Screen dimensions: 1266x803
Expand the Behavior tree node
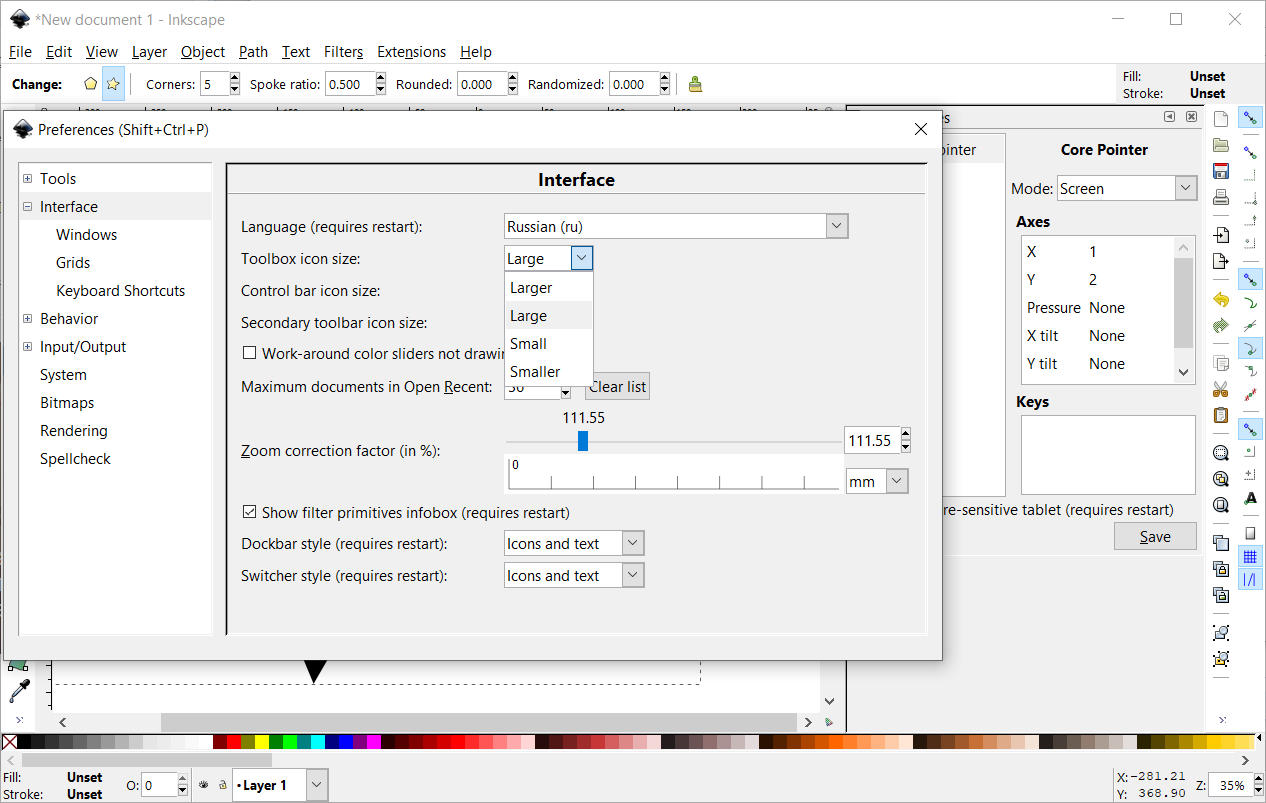pyautogui.click(x=28, y=318)
